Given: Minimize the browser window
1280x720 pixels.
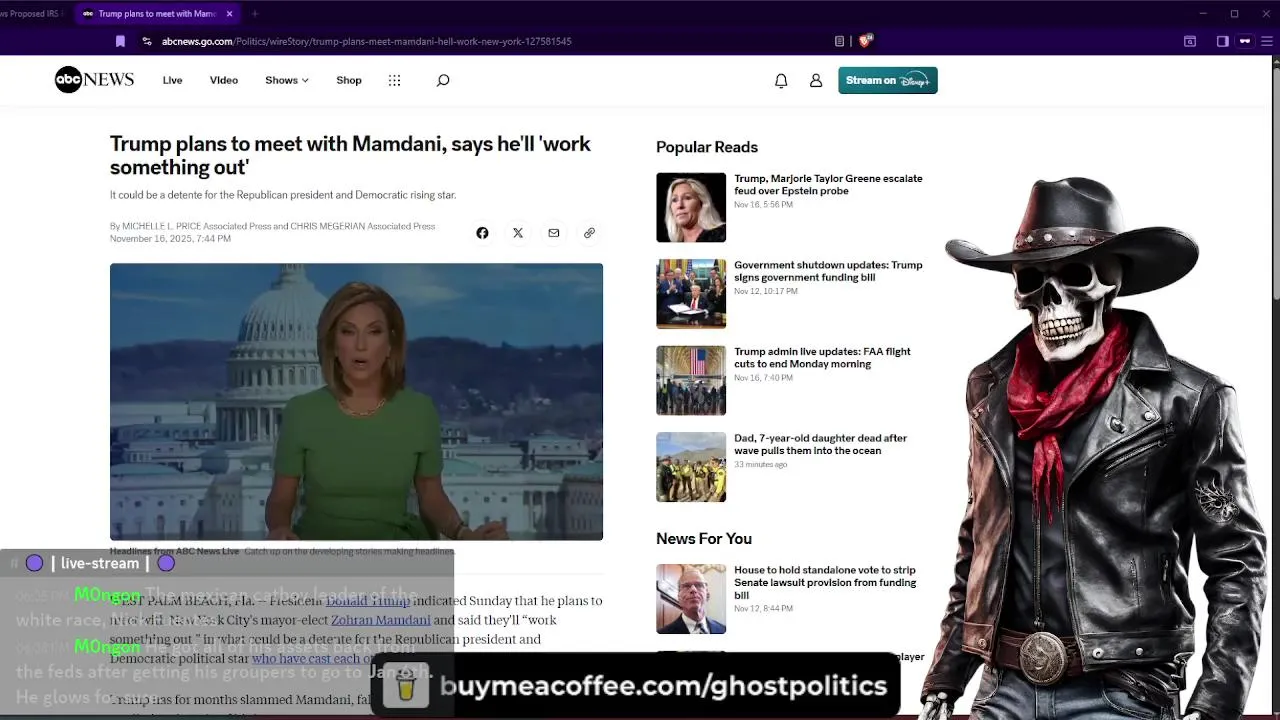Looking at the screenshot, I should point(1204,14).
